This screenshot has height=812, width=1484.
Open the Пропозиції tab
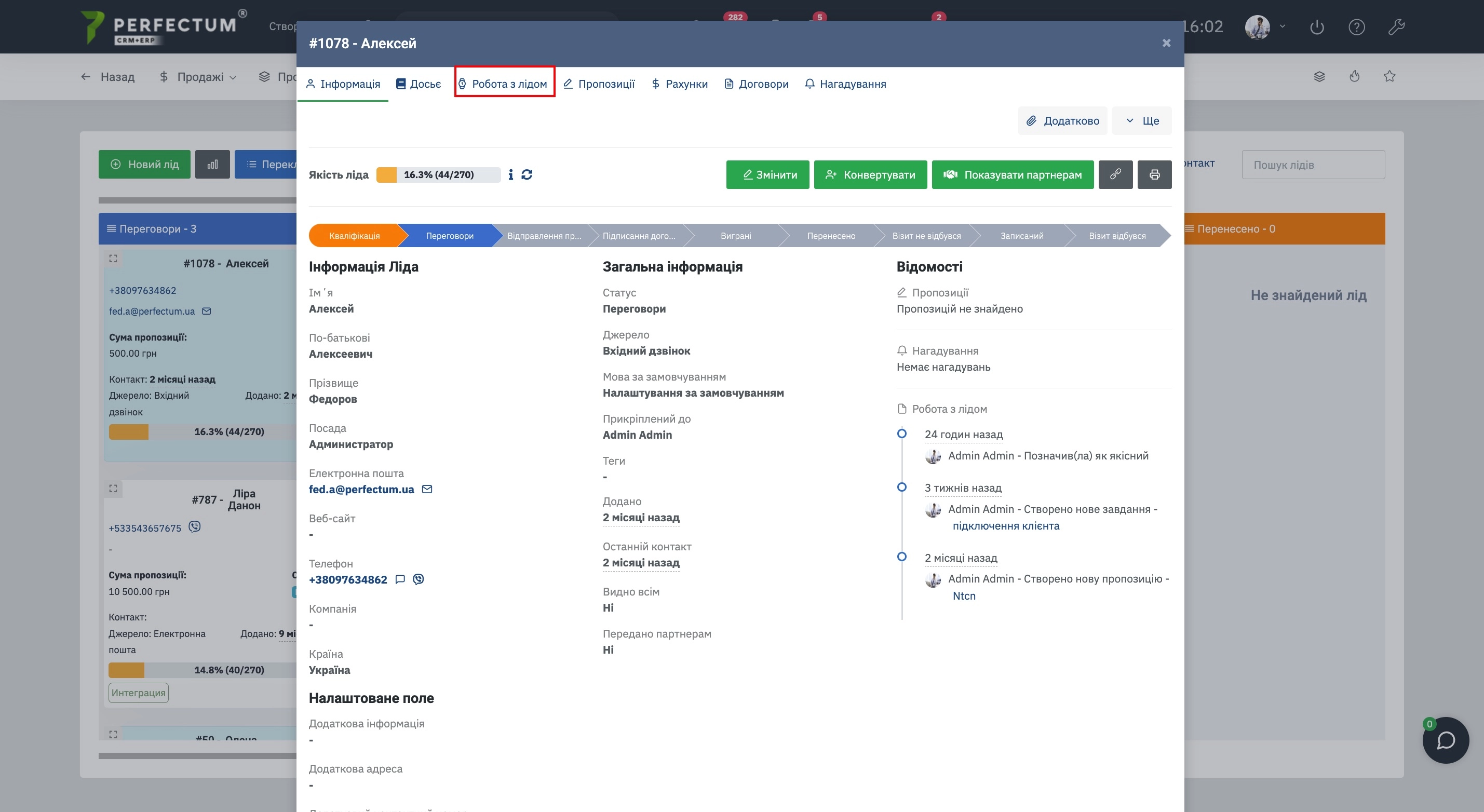(x=599, y=84)
